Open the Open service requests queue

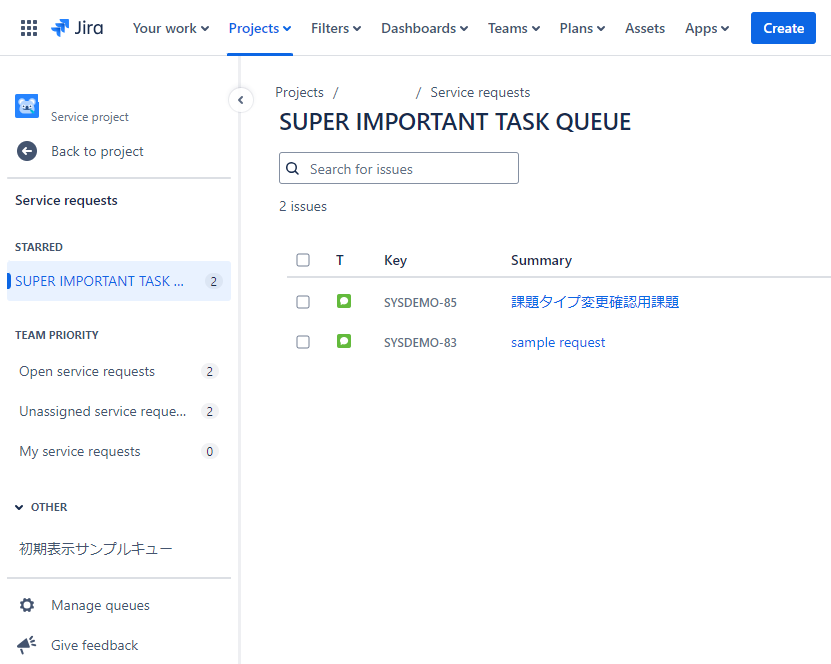coord(119,371)
